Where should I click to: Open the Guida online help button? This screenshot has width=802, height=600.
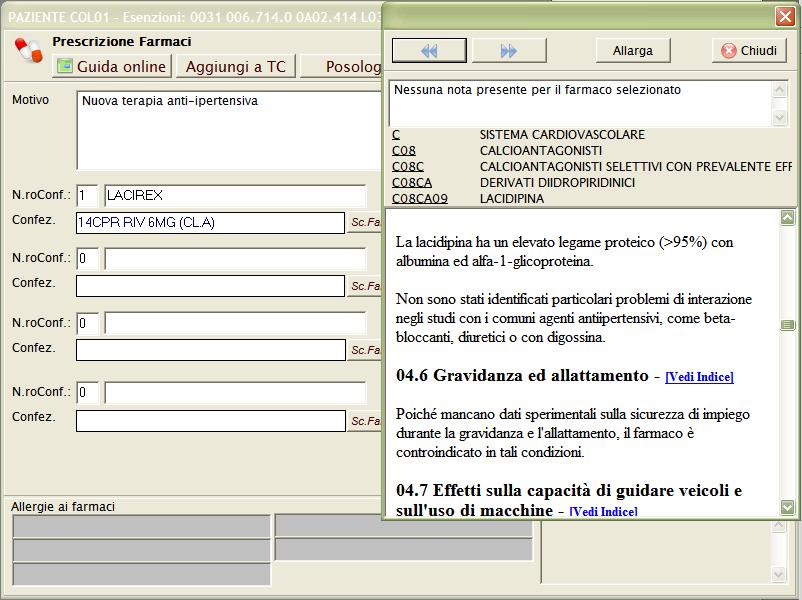click(112, 66)
